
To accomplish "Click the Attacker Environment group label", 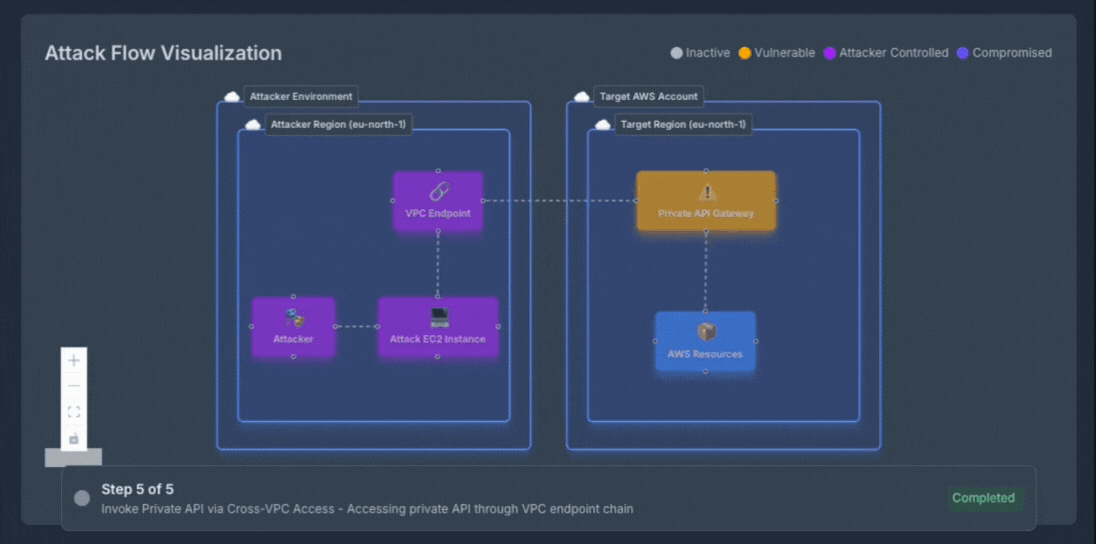I will pyautogui.click(x=301, y=96).
